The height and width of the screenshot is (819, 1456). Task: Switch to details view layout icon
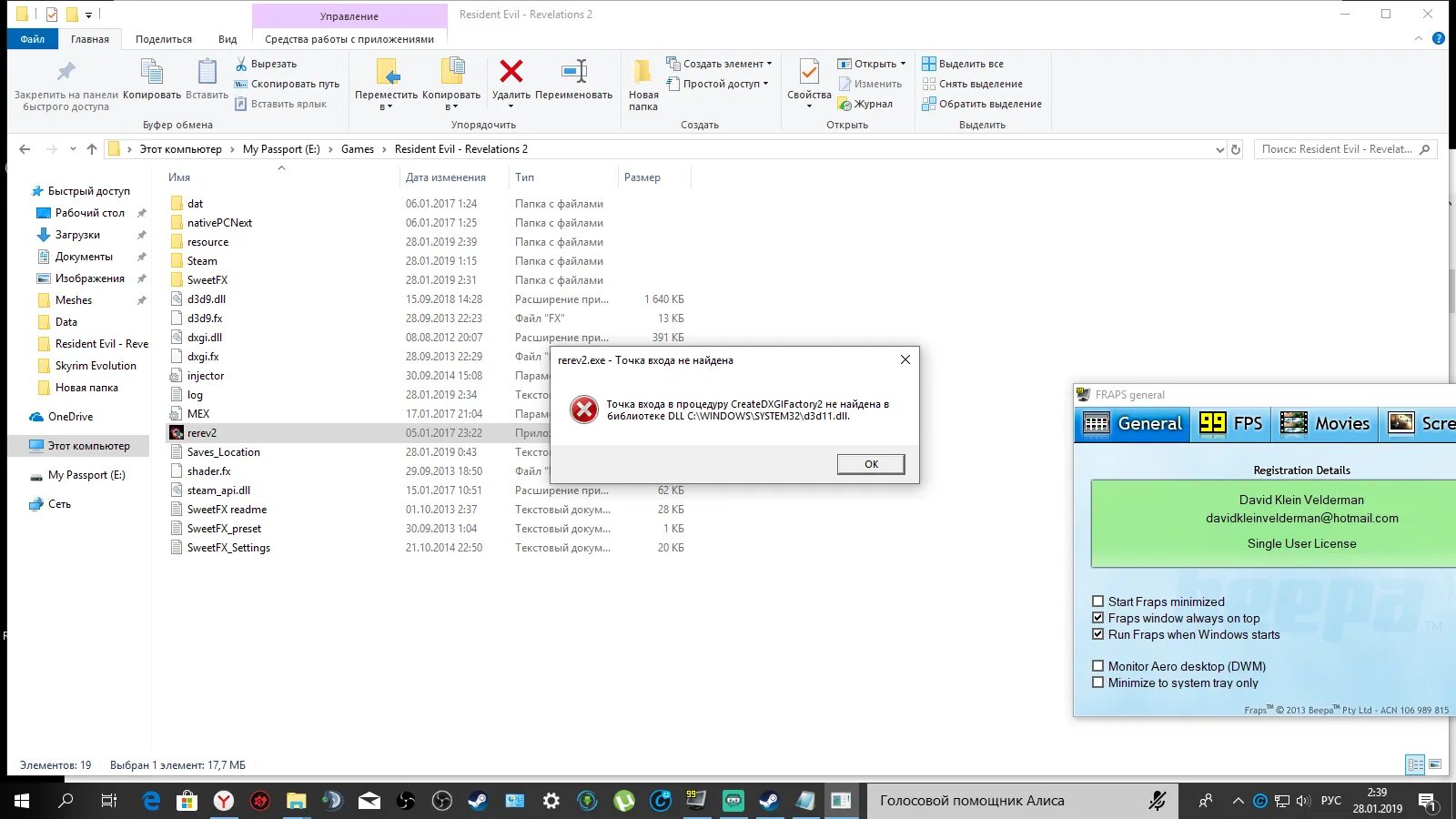pos(1415,764)
